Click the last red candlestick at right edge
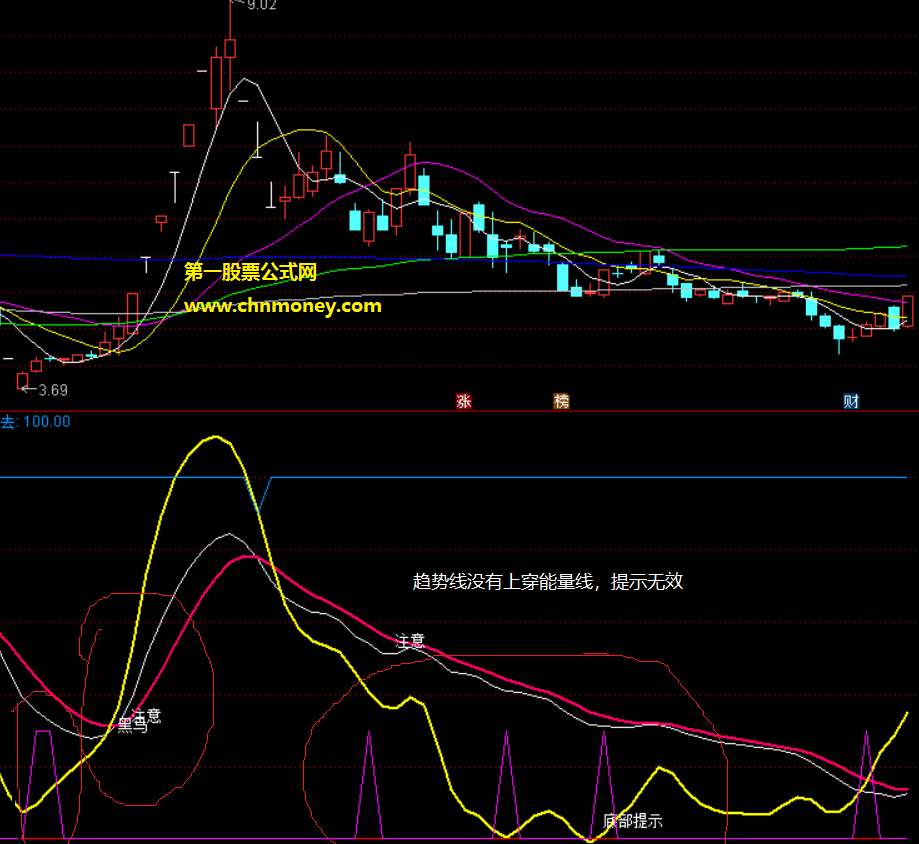This screenshot has width=919, height=844. 908,311
